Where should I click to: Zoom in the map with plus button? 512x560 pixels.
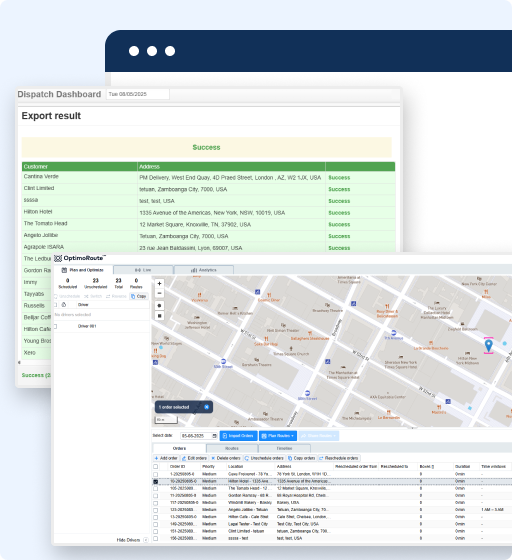[160, 284]
